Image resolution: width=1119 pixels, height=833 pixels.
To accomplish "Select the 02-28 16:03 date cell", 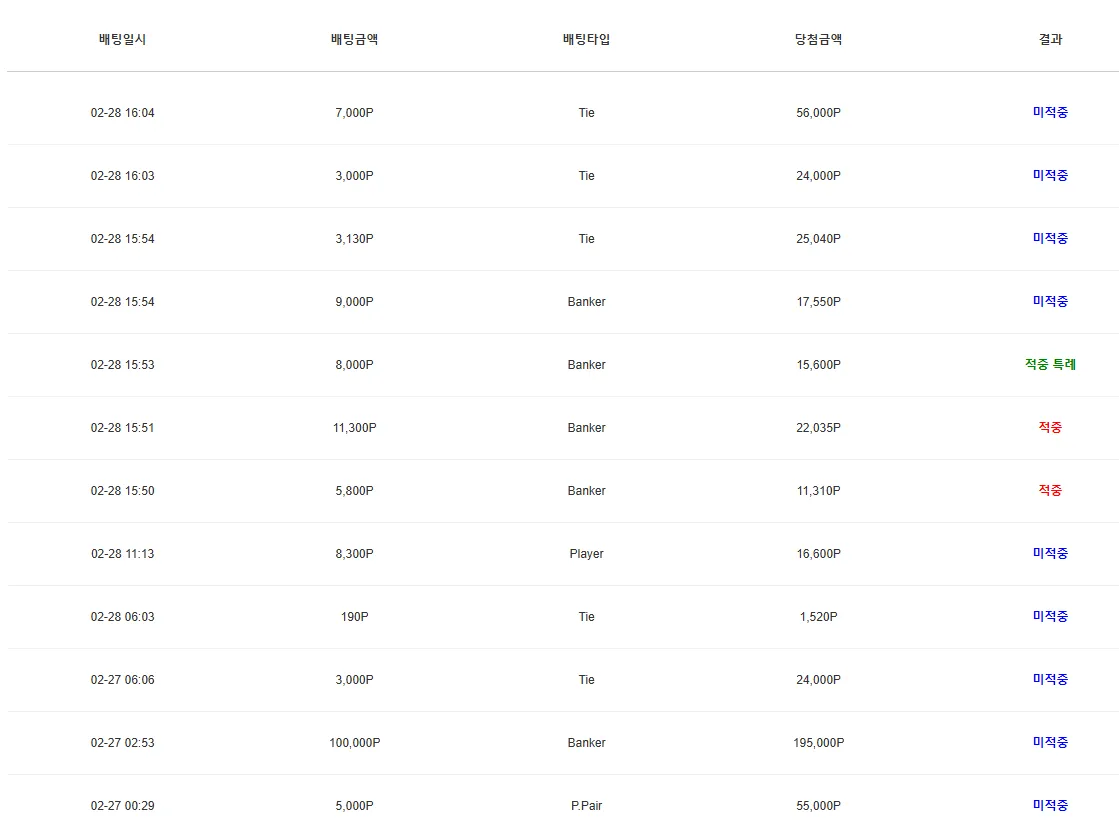I will pos(122,176).
